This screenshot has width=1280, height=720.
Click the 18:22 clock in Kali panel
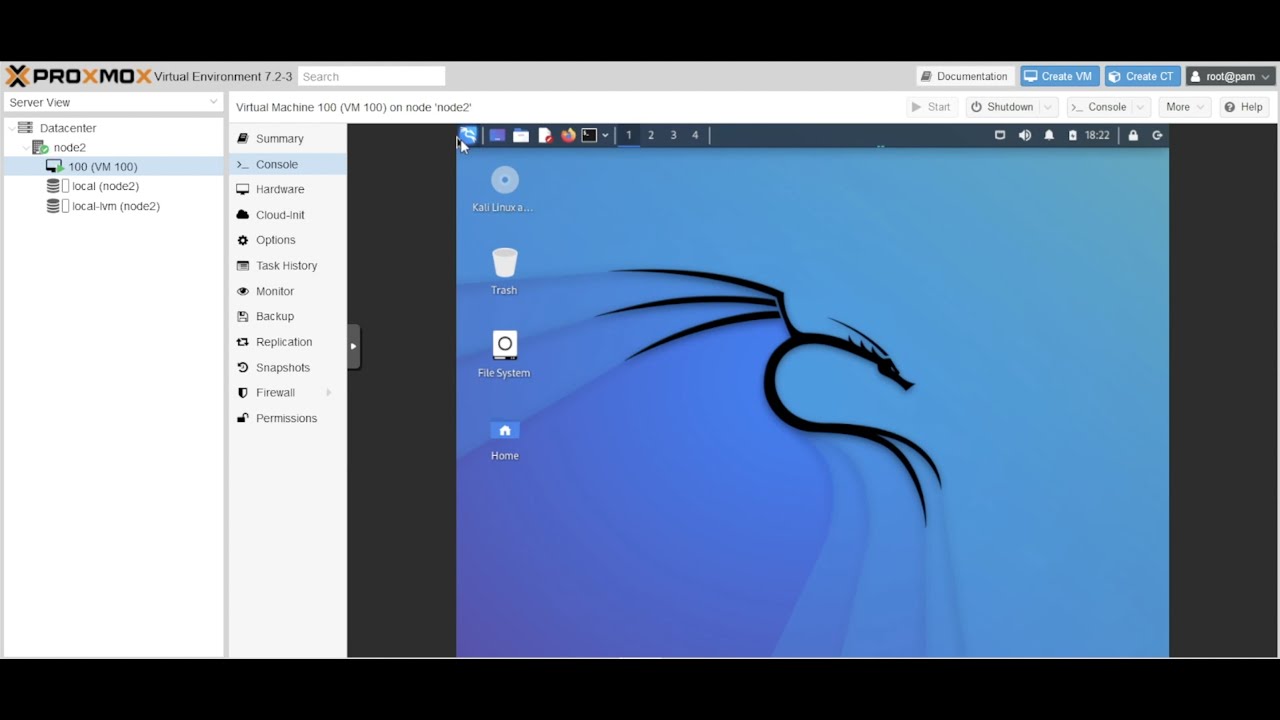(x=1097, y=135)
